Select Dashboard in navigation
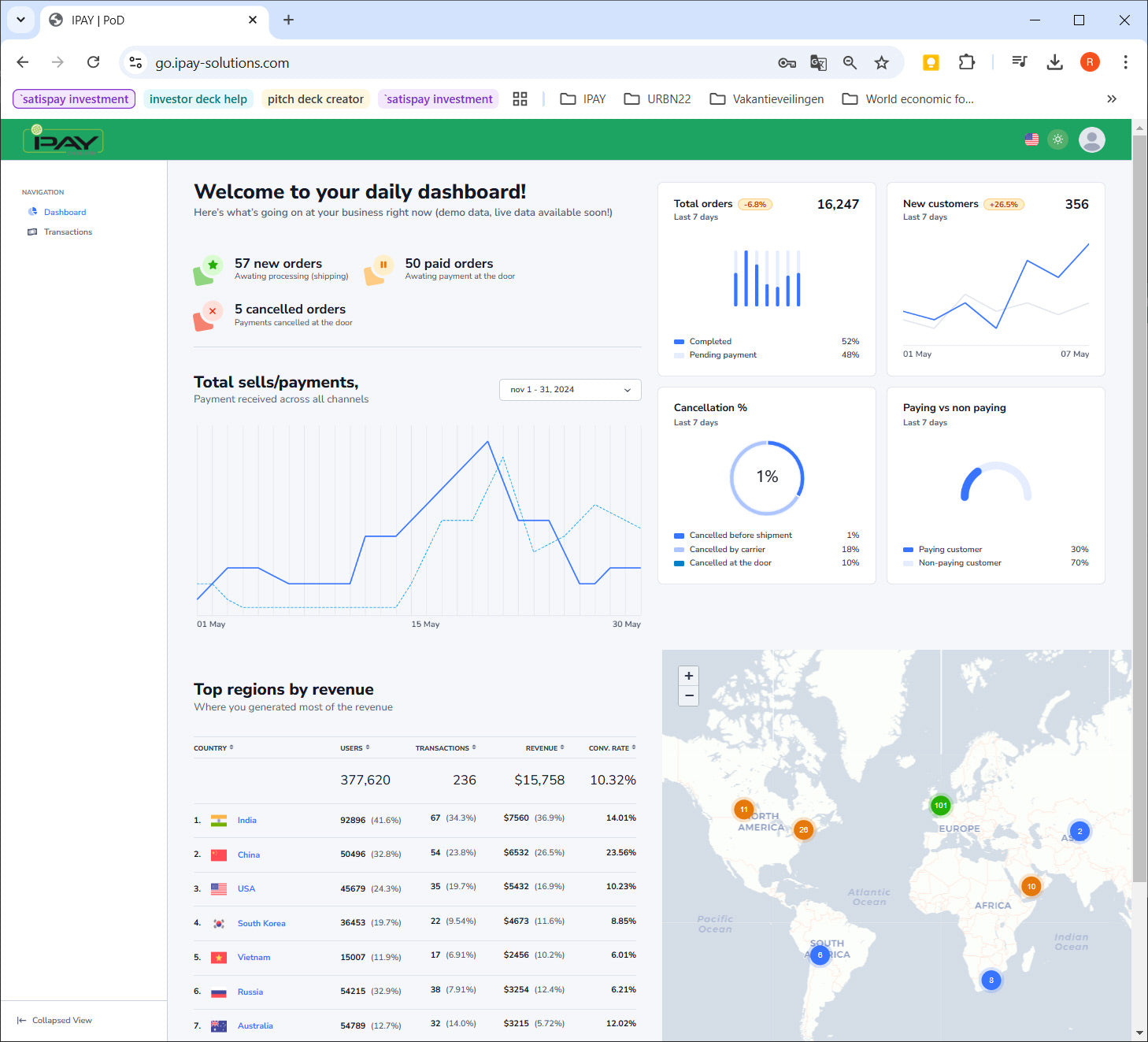Viewport: 1148px width, 1042px height. [65, 212]
